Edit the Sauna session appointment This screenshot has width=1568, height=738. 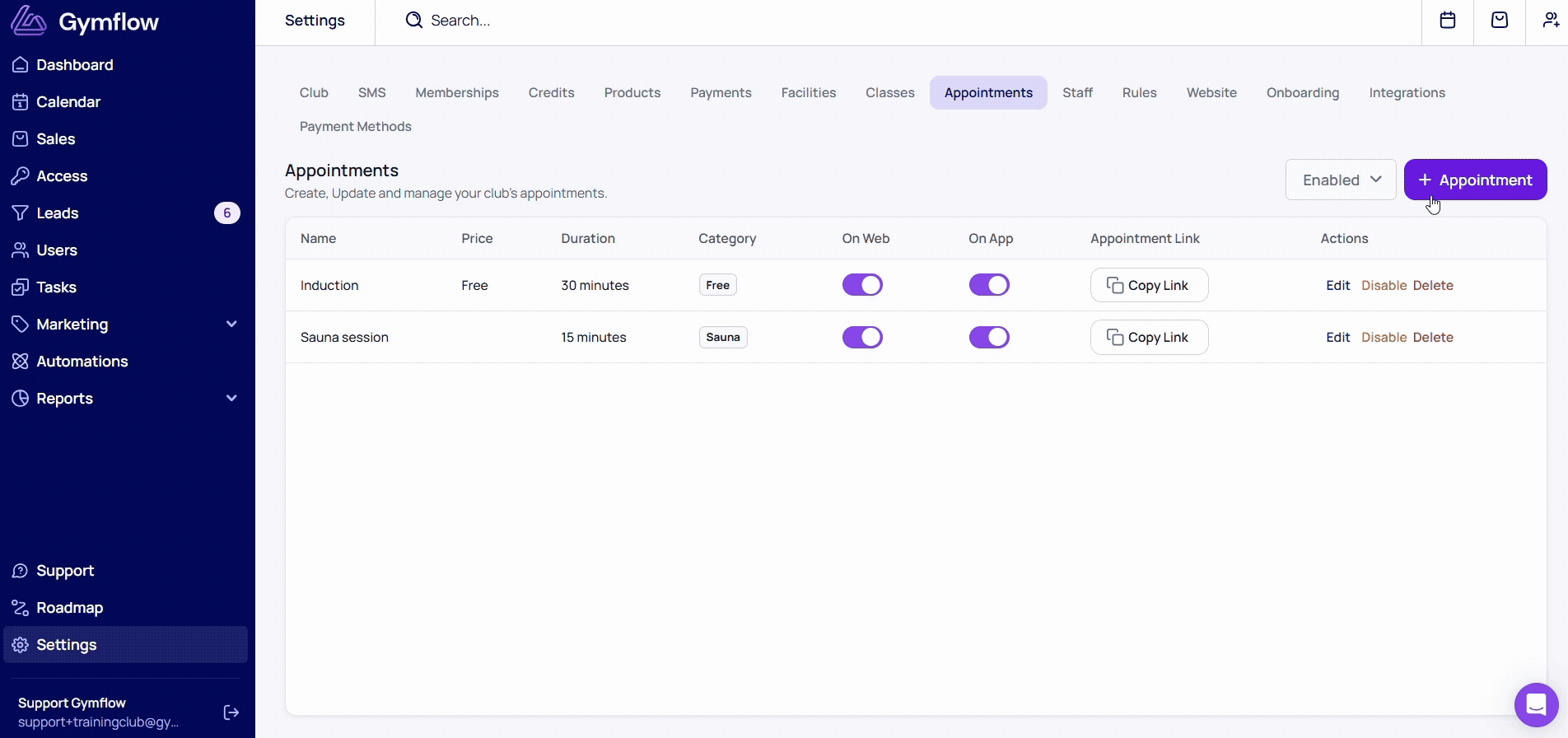(1338, 337)
